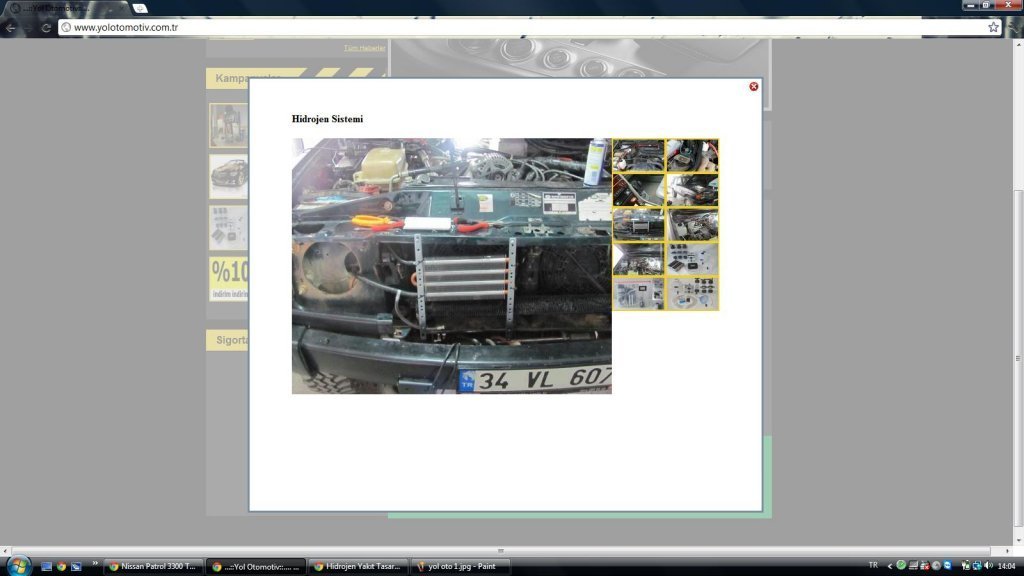The height and width of the screenshot is (576, 1024).
Task: Select the bottom-left gallery thumbnail
Action: click(638, 294)
